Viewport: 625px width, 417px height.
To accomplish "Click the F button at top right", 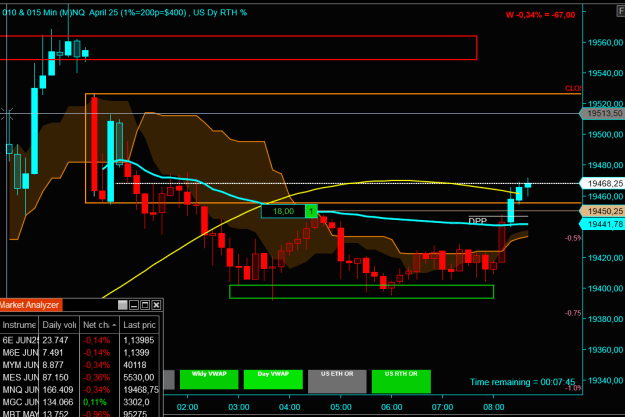I will click(621, 11).
